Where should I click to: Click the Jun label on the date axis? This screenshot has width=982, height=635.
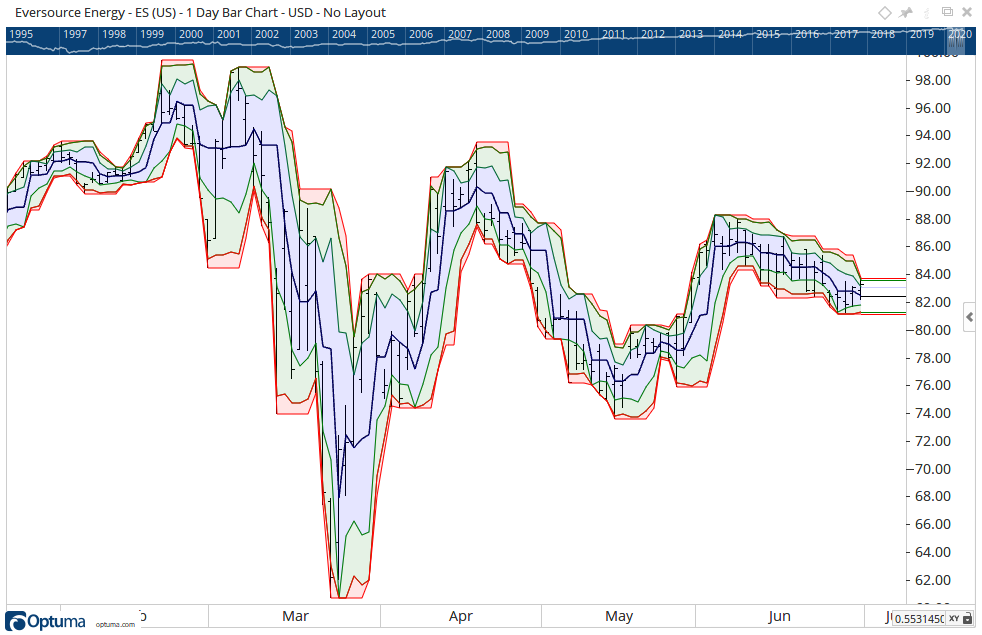tap(779, 616)
